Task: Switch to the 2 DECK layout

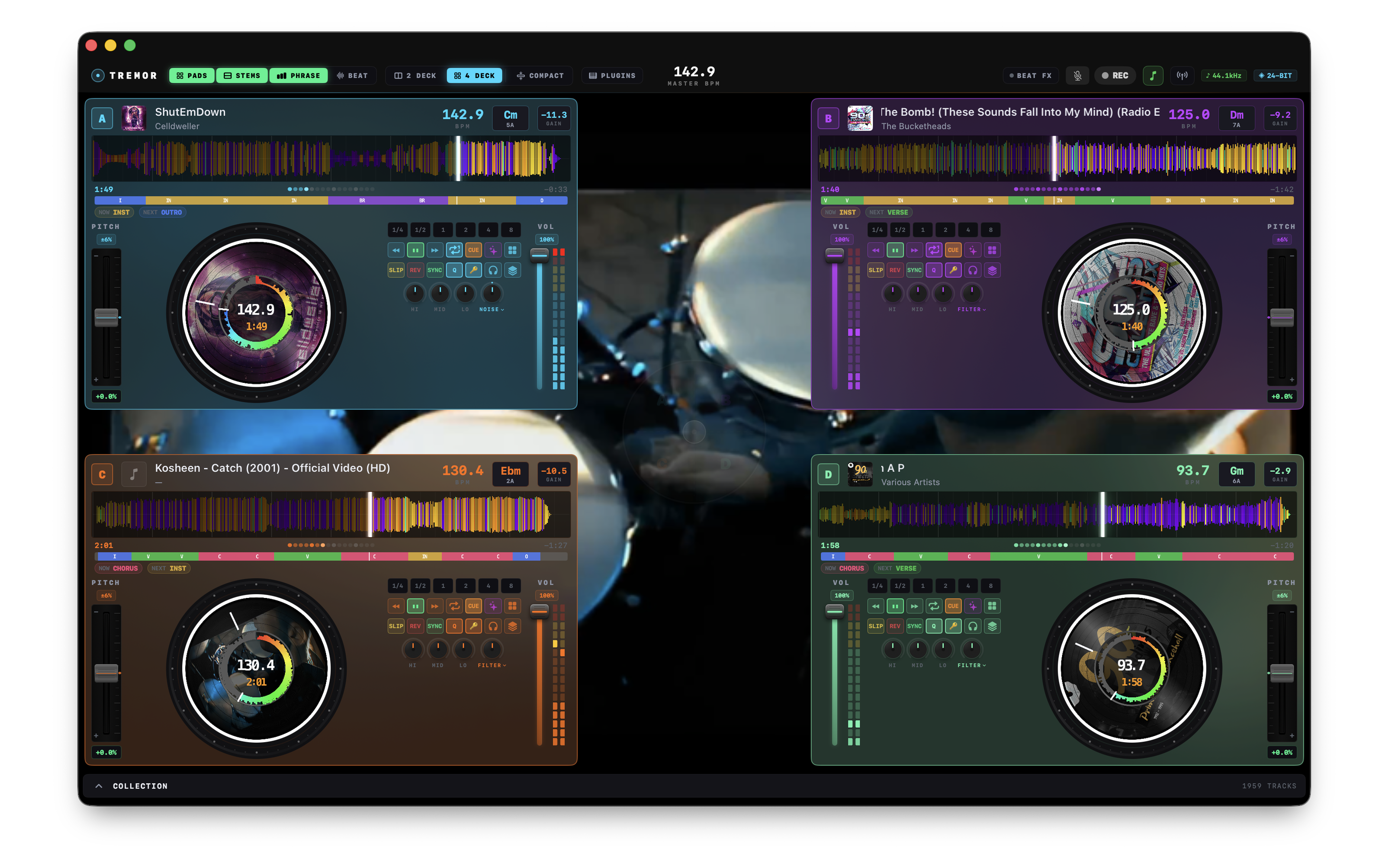Action: pyautogui.click(x=415, y=76)
